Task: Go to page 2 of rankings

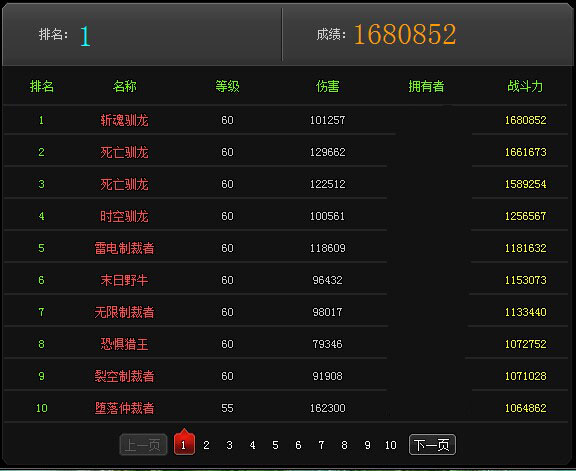Action: tap(206, 445)
